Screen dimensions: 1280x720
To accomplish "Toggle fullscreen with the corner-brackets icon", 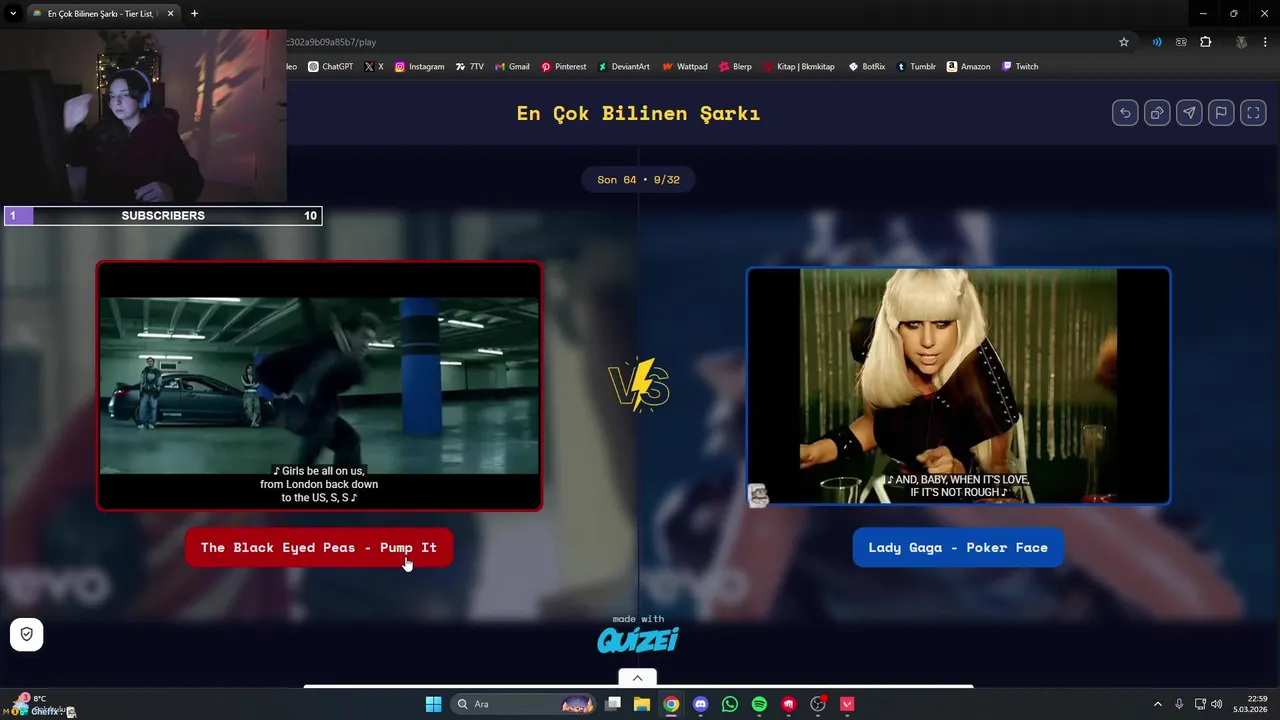I will coord(1253,113).
